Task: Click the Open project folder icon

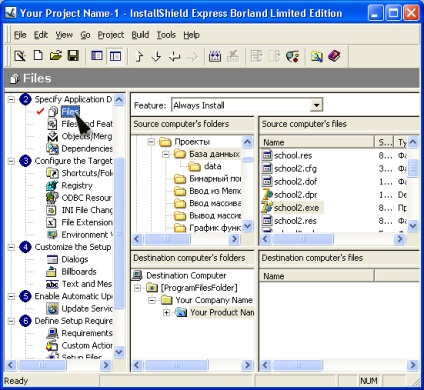Action: tap(56, 56)
